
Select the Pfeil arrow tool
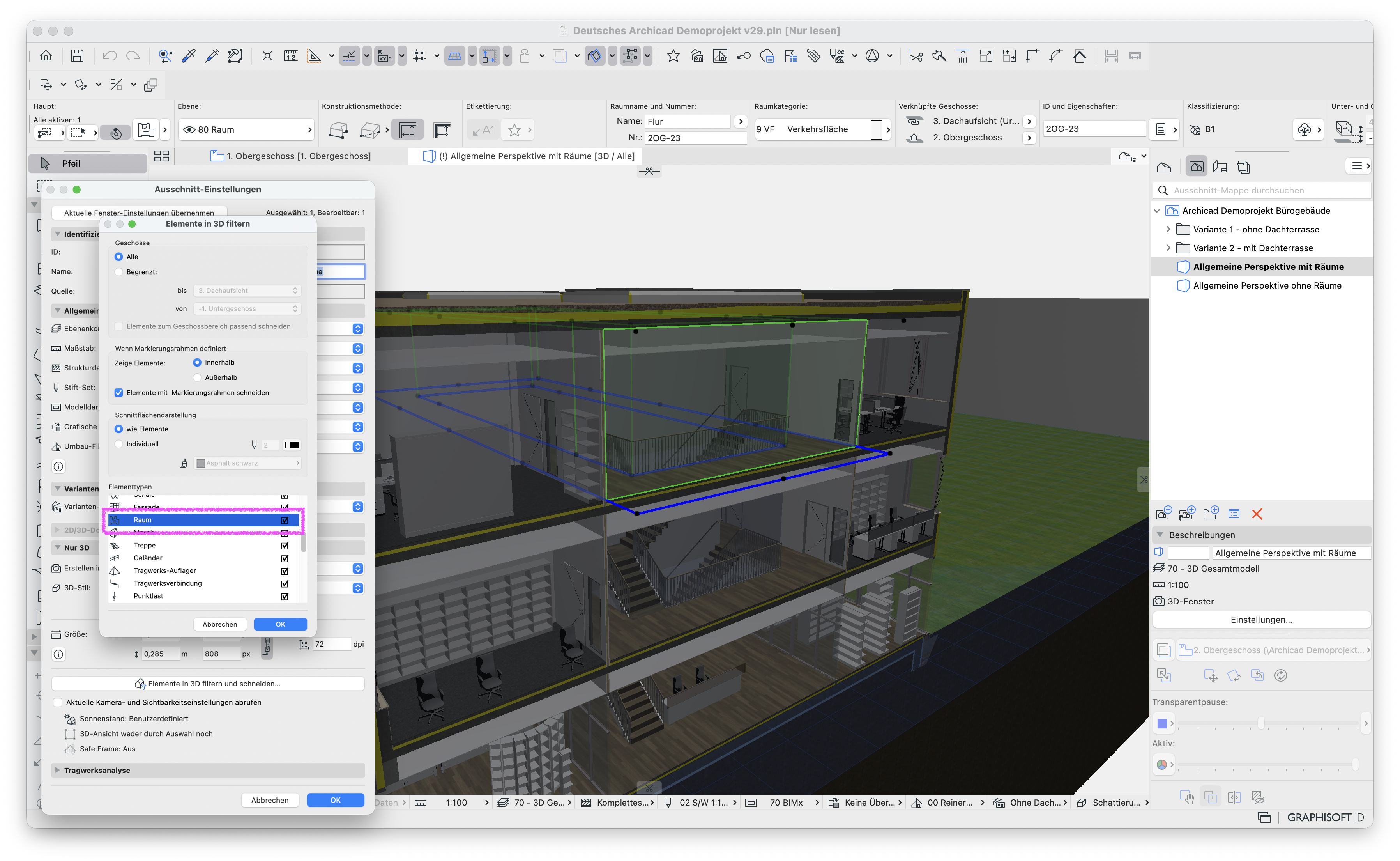88,163
